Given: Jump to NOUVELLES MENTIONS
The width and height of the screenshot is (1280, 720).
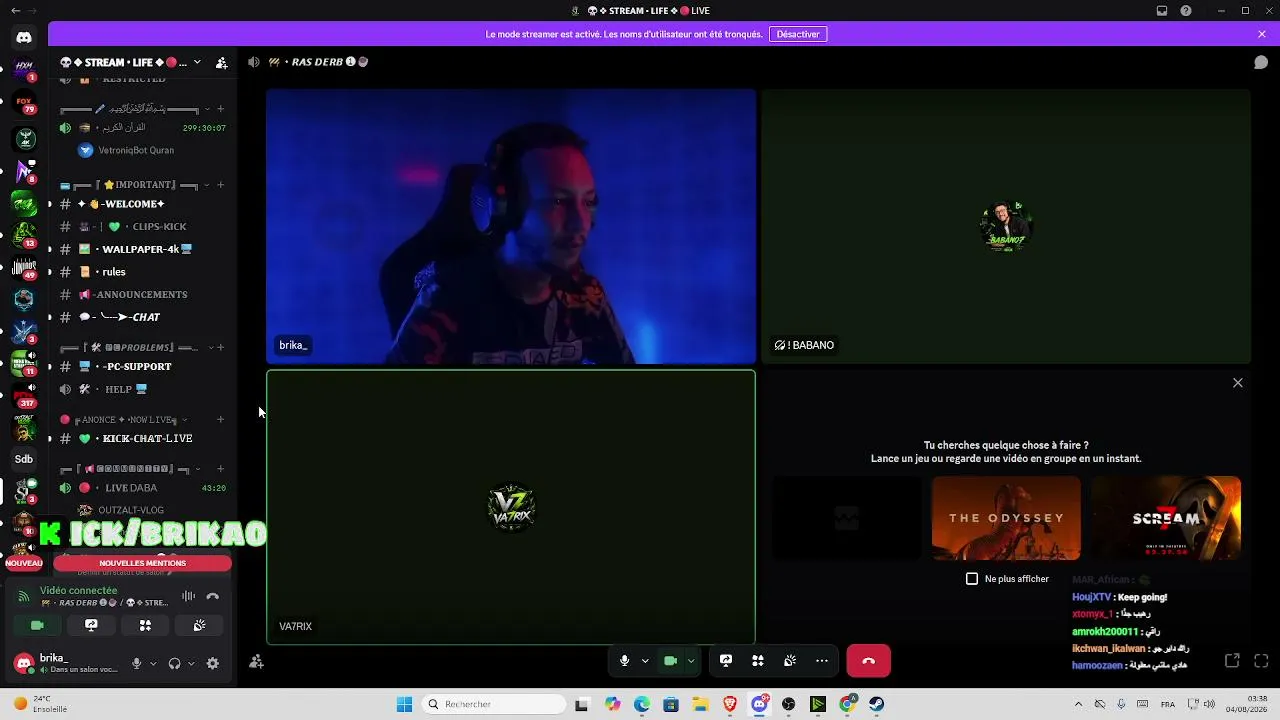Looking at the screenshot, I should coord(143,563).
